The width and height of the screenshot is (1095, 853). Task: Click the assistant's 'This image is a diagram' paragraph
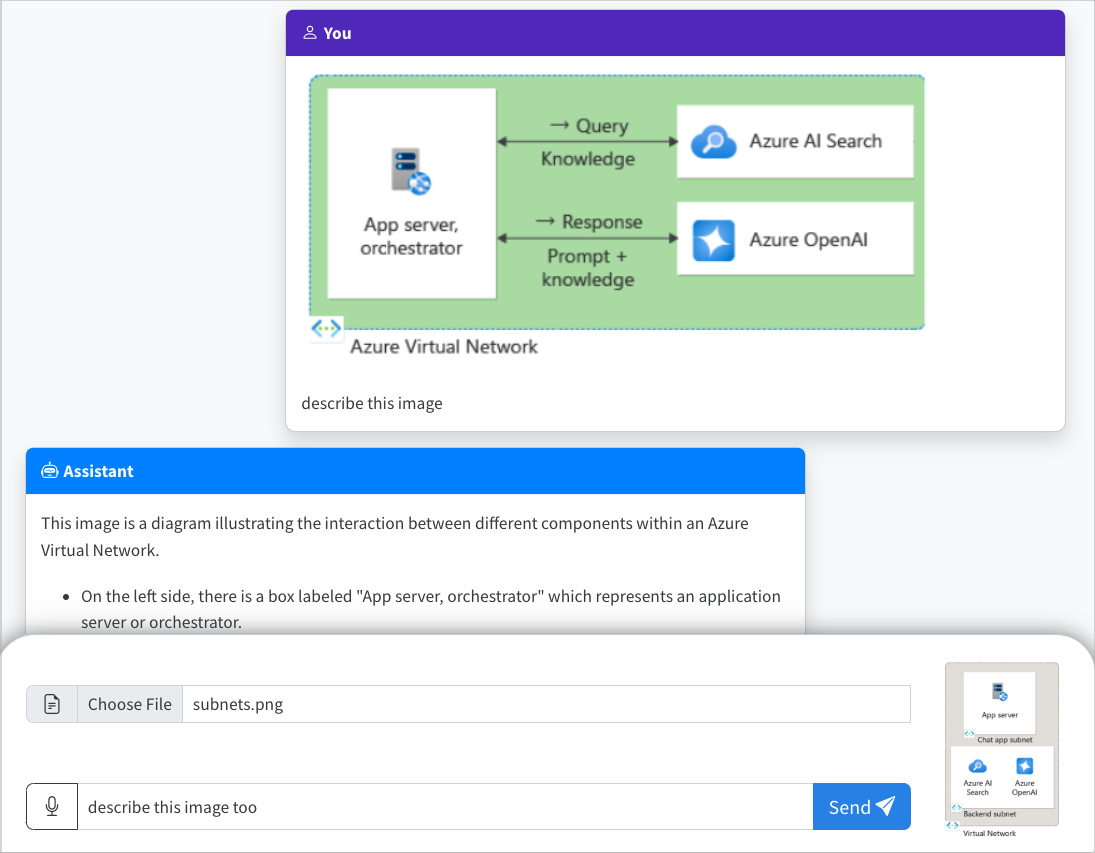tap(395, 537)
